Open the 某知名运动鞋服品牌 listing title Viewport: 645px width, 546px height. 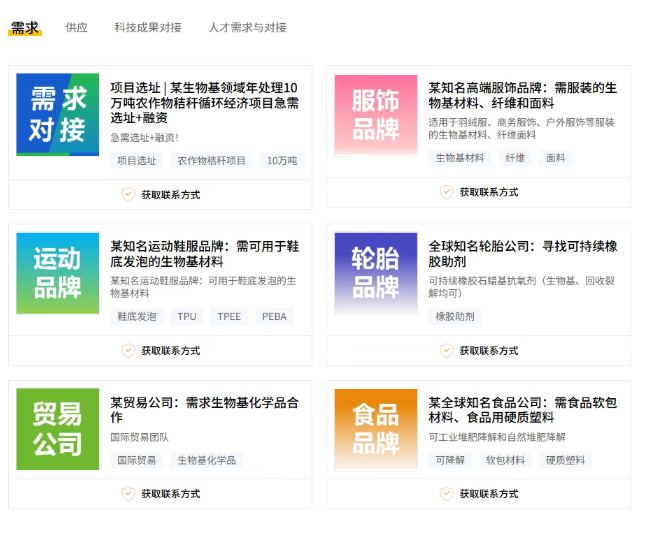205,253
